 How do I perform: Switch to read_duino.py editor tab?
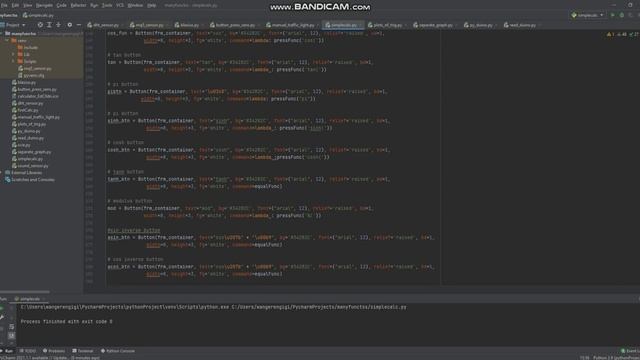coord(520,25)
